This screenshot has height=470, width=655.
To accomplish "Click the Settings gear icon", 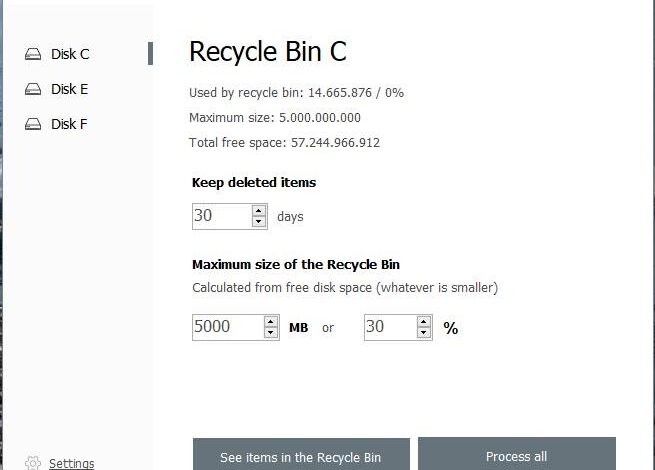I will pyautogui.click(x=33, y=463).
